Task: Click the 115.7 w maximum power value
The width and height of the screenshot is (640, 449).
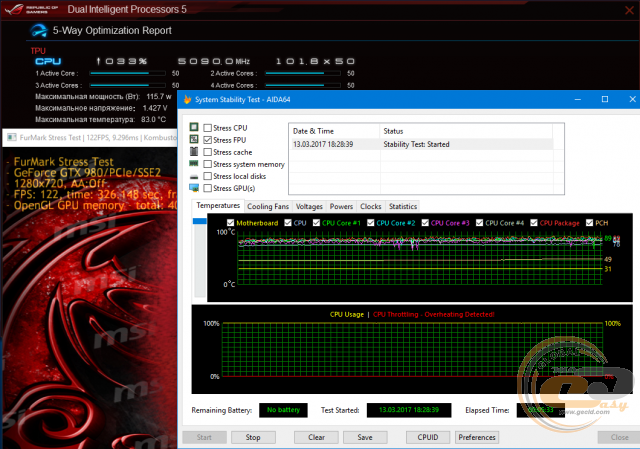Action: (x=159, y=96)
